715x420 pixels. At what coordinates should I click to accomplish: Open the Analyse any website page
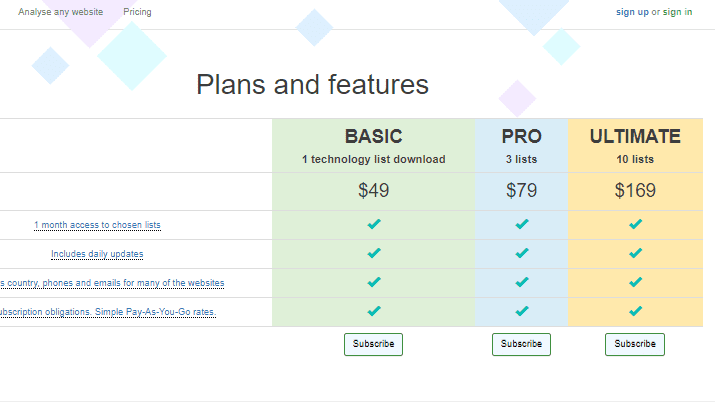point(60,12)
